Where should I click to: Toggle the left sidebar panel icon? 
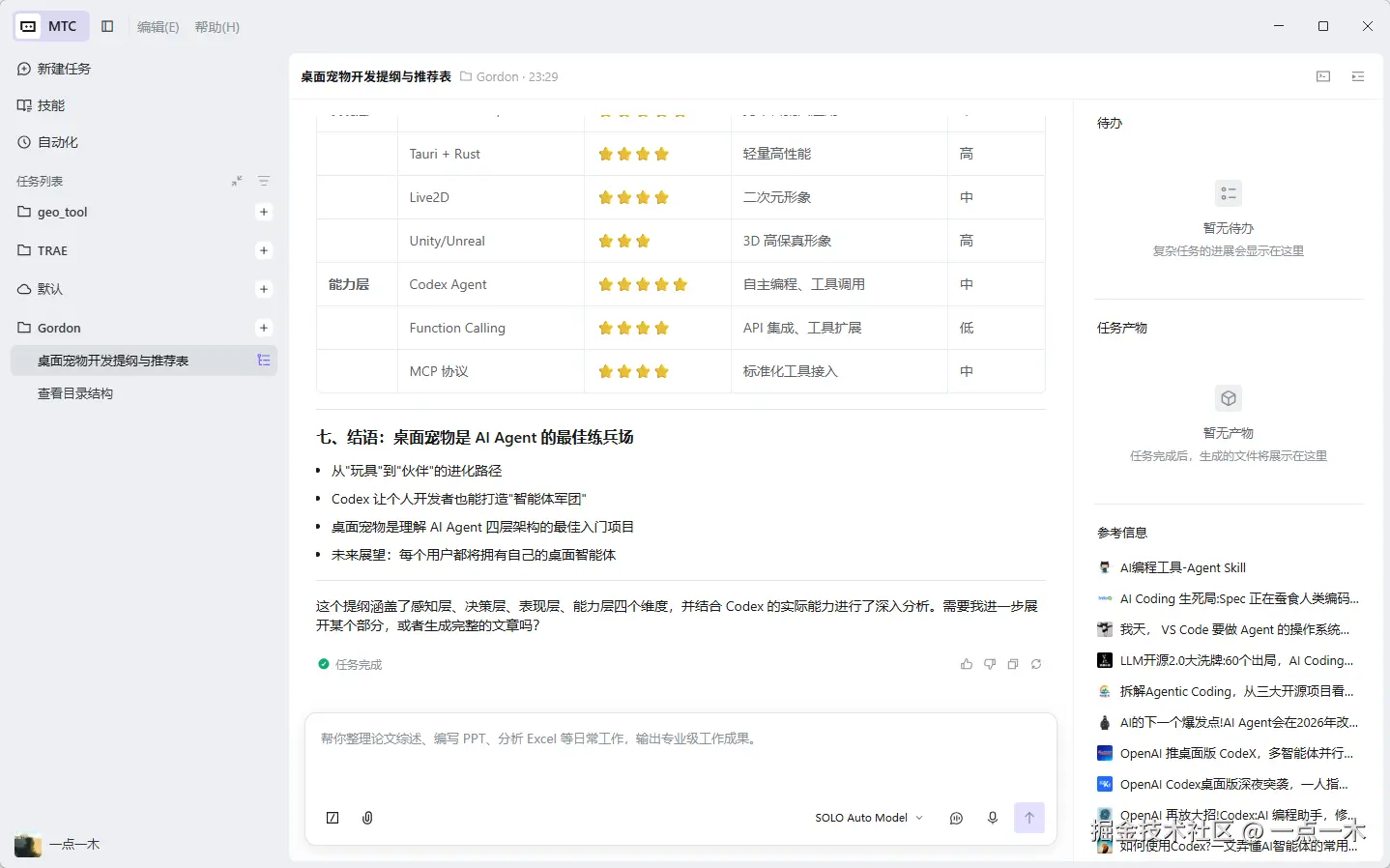(x=107, y=26)
